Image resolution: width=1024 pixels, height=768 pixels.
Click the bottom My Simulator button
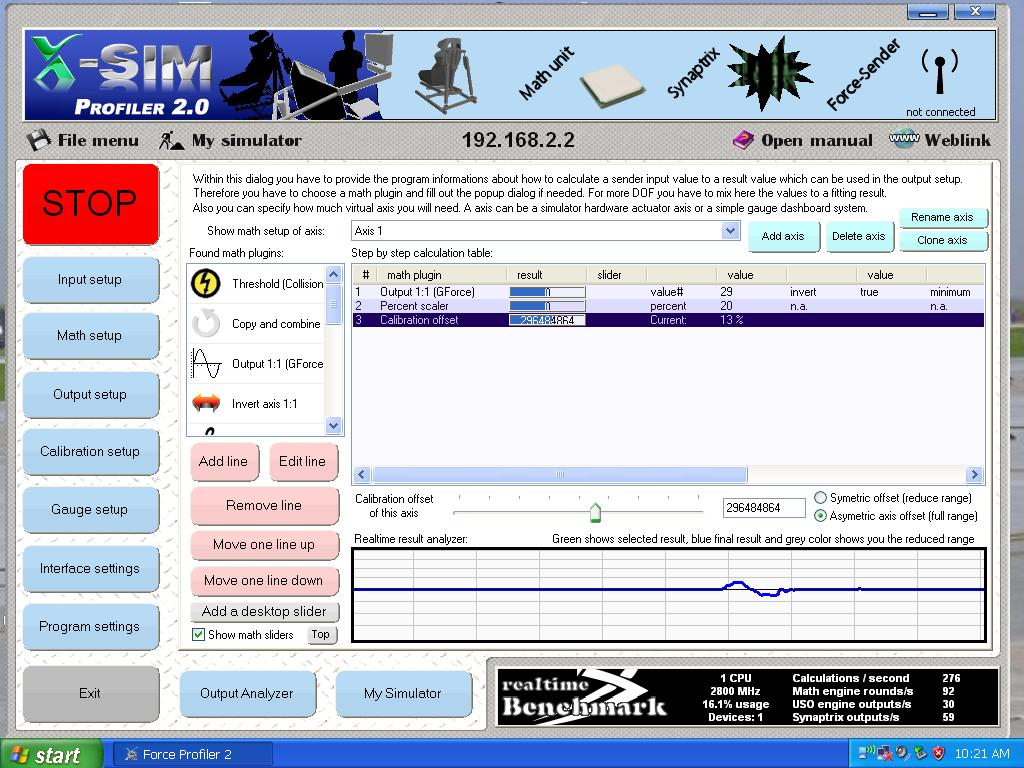[403, 694]
